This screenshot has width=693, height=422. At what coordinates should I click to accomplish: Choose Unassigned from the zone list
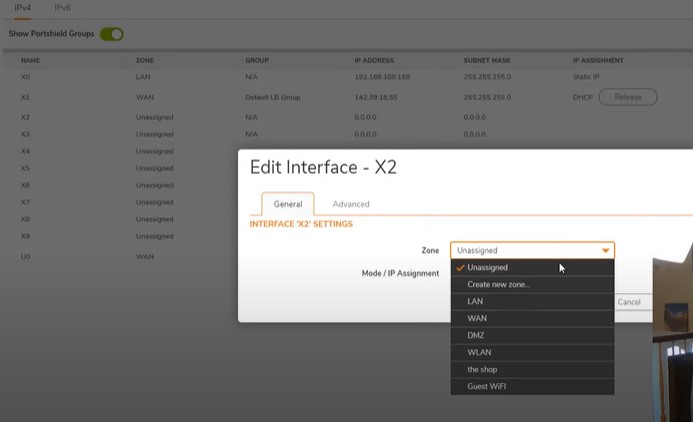(x=487, y=268)
